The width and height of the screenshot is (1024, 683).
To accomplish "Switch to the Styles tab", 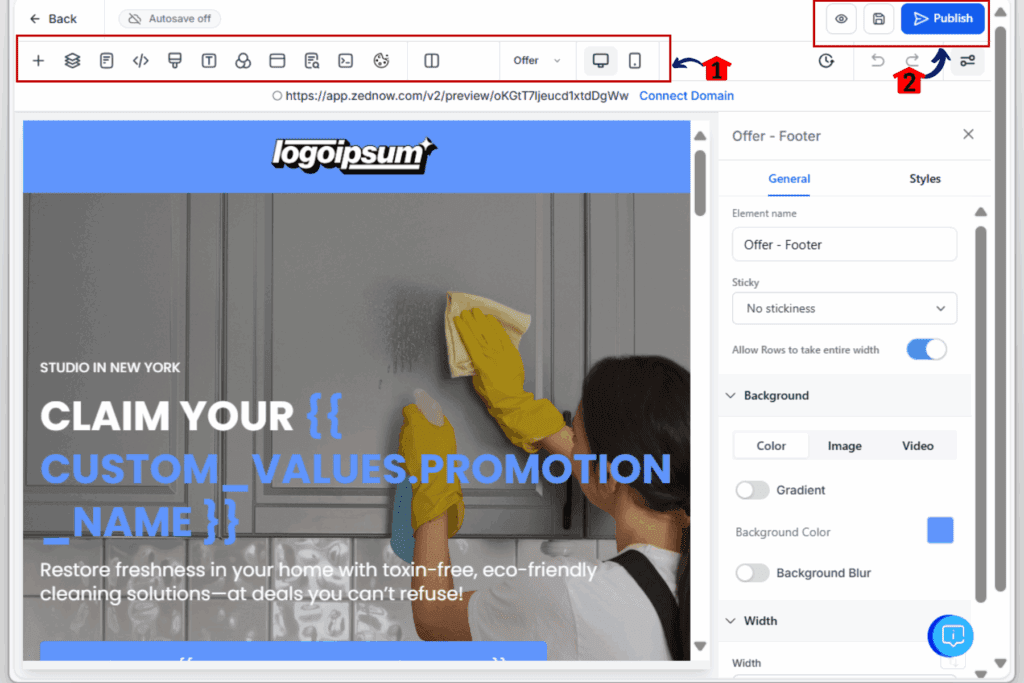I will coord(925,179).
